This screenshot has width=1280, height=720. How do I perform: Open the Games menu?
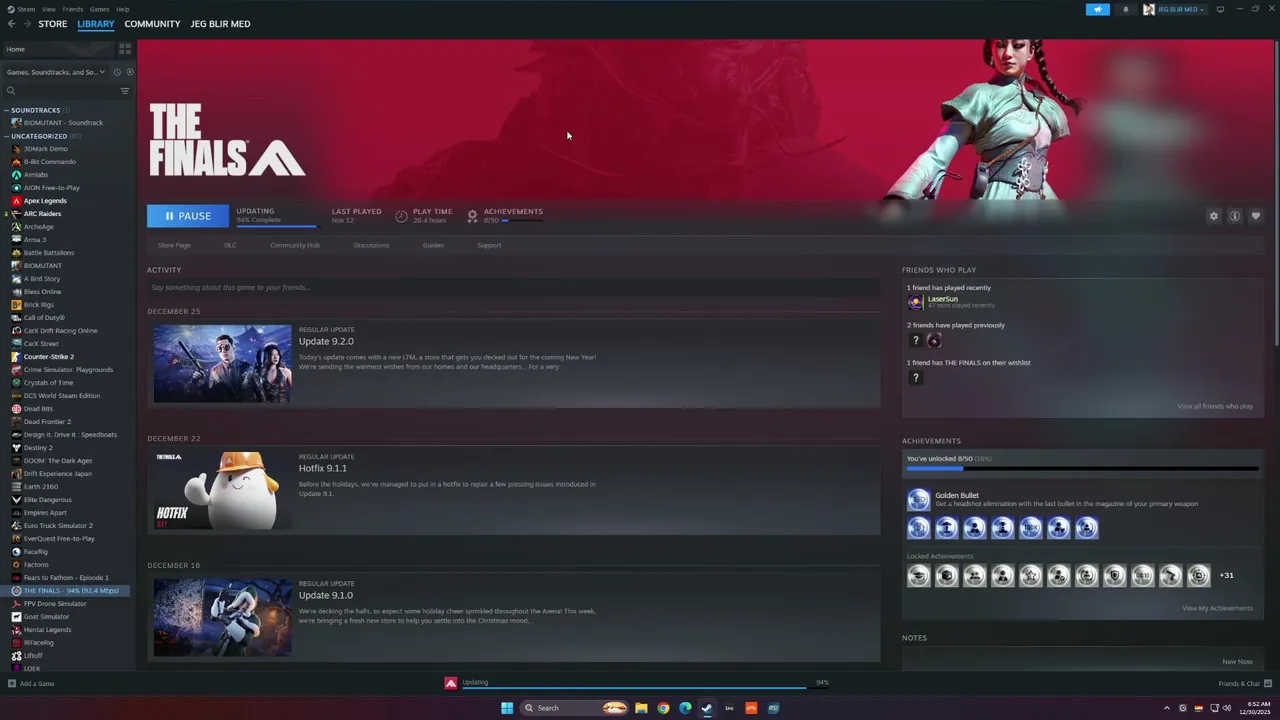click(x=99, y=9)
